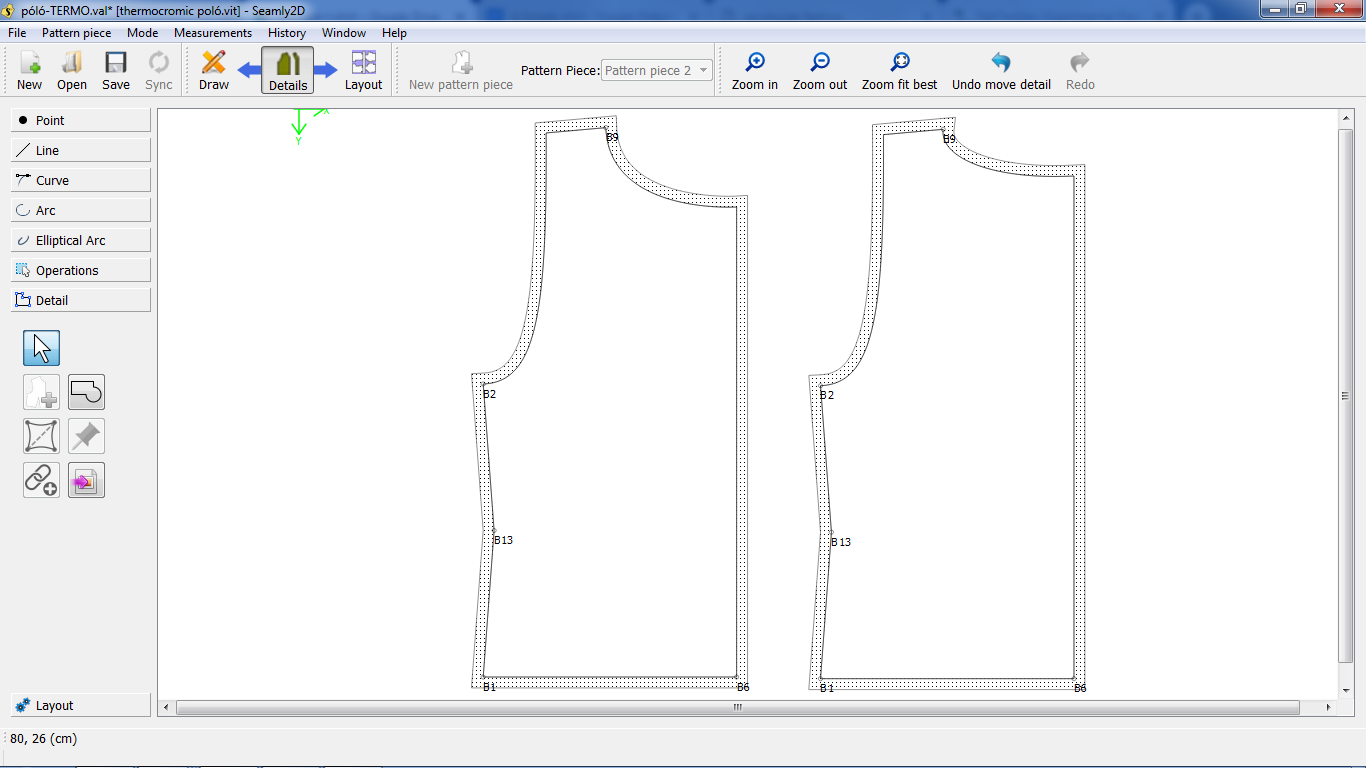Open the Pattern Piece dropdown
1366x768 pixels.
coord(657,71)
